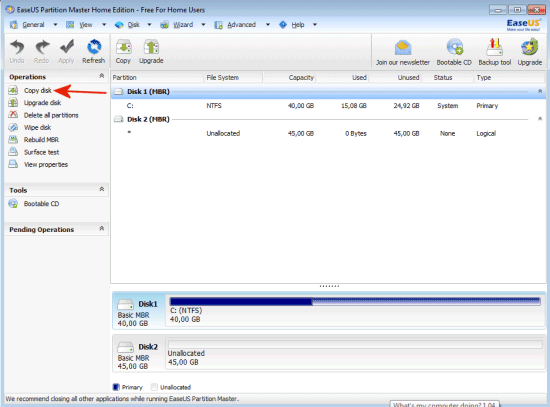Click the Primary legend color swatch
550x407 pixels.
pos(116,387)
